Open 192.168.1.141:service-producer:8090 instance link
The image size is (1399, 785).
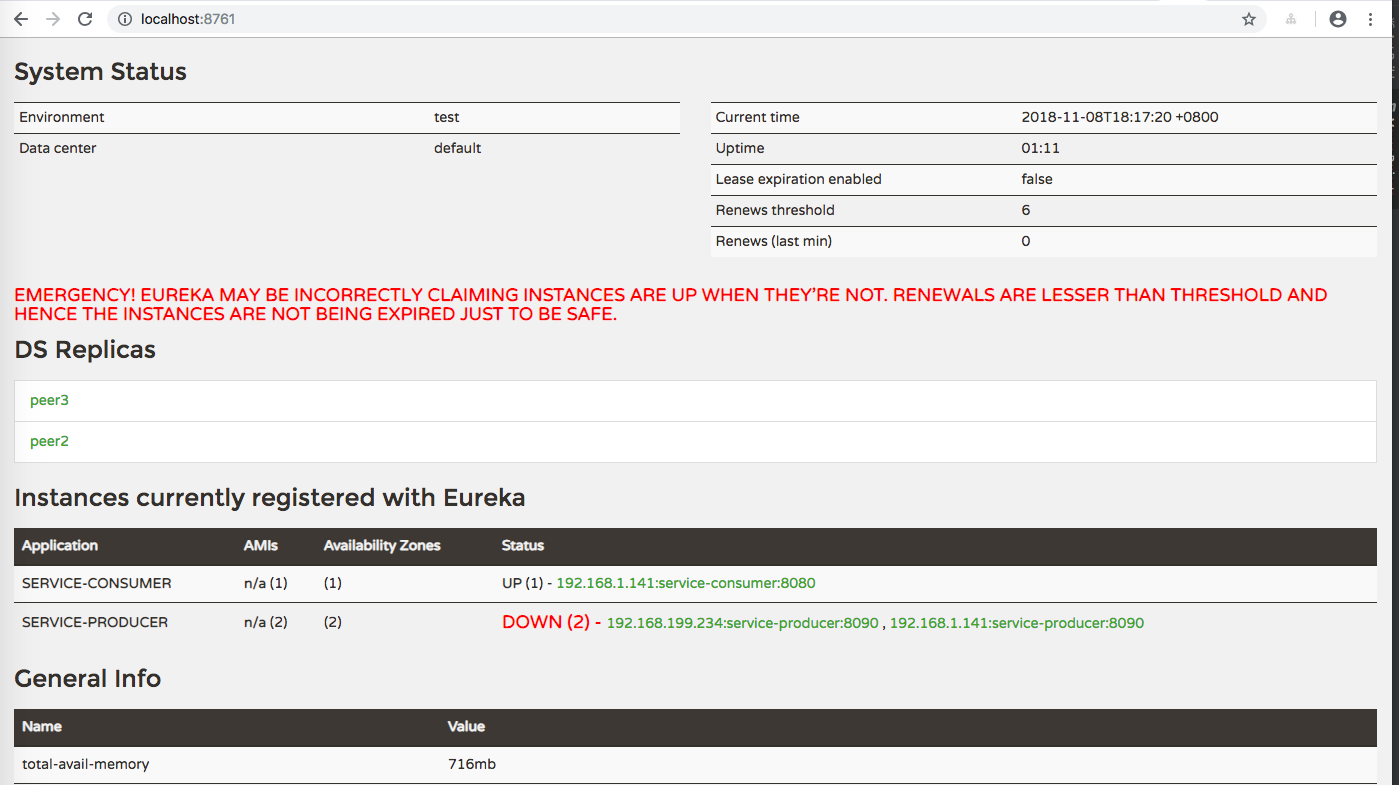tap(1017, 623)
